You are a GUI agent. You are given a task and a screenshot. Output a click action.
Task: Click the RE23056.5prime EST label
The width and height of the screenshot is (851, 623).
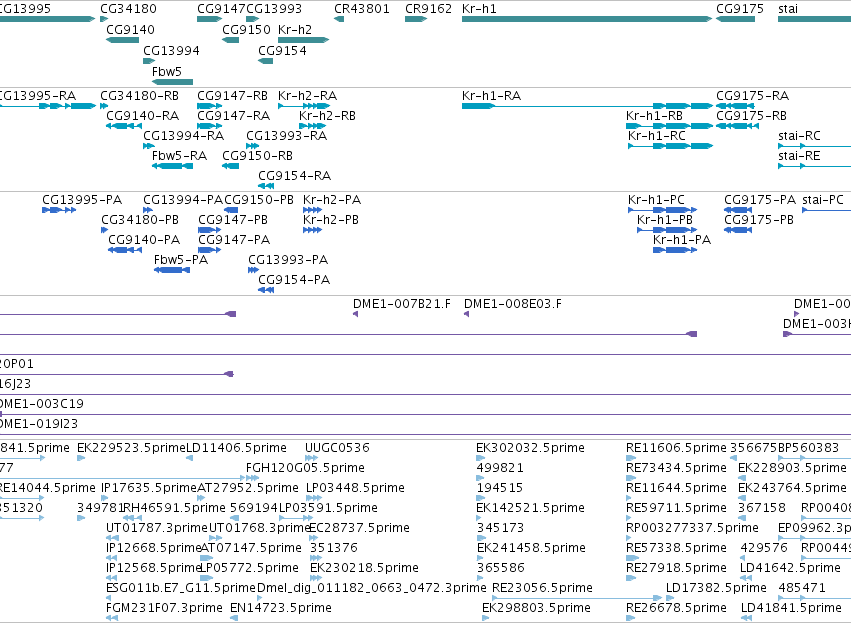[542, 588]
